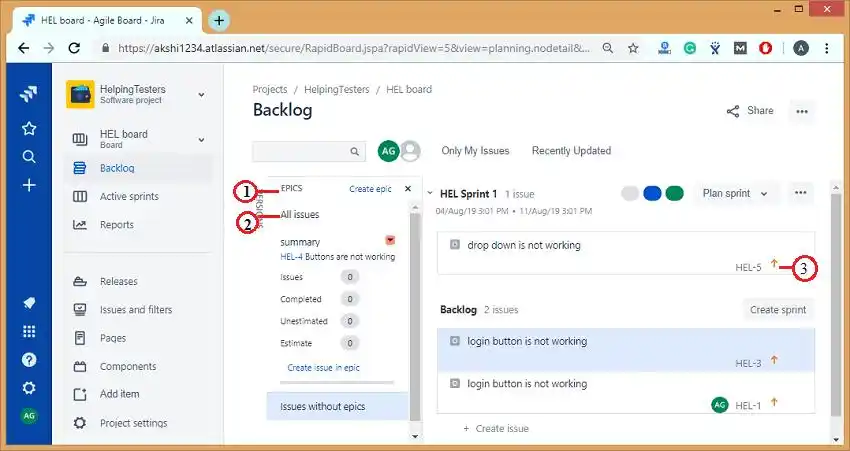Open the app switcher grid icon
The image size is (850, 451).
point(29,332)
